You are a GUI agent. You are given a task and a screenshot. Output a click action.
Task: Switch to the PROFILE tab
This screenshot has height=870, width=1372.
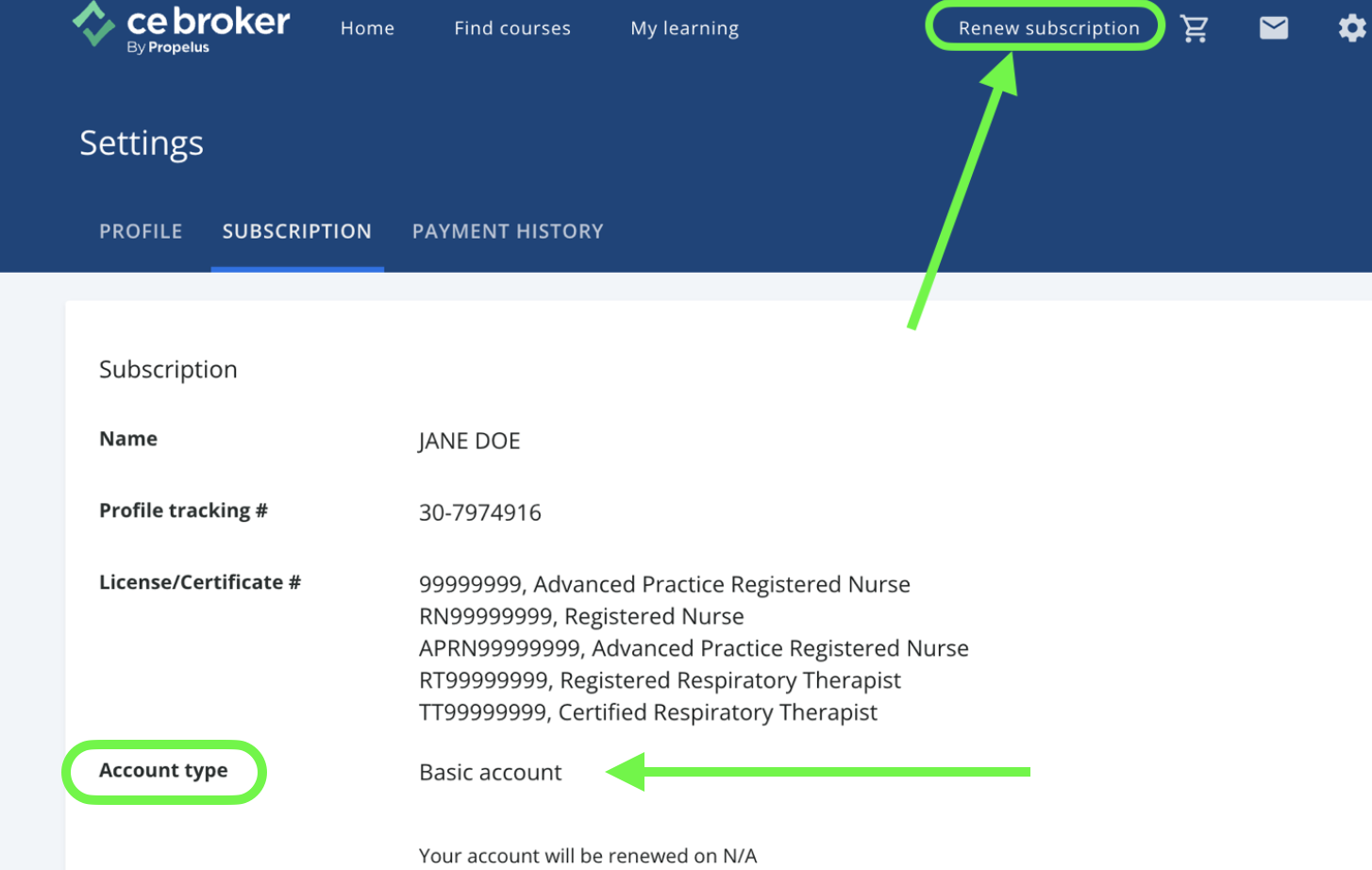(x=141, y=231)
